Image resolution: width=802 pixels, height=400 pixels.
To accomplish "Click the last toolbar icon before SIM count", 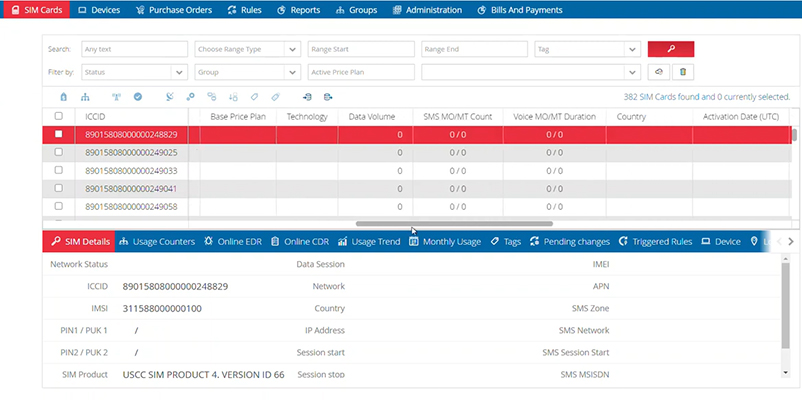I will coord(328,97).
